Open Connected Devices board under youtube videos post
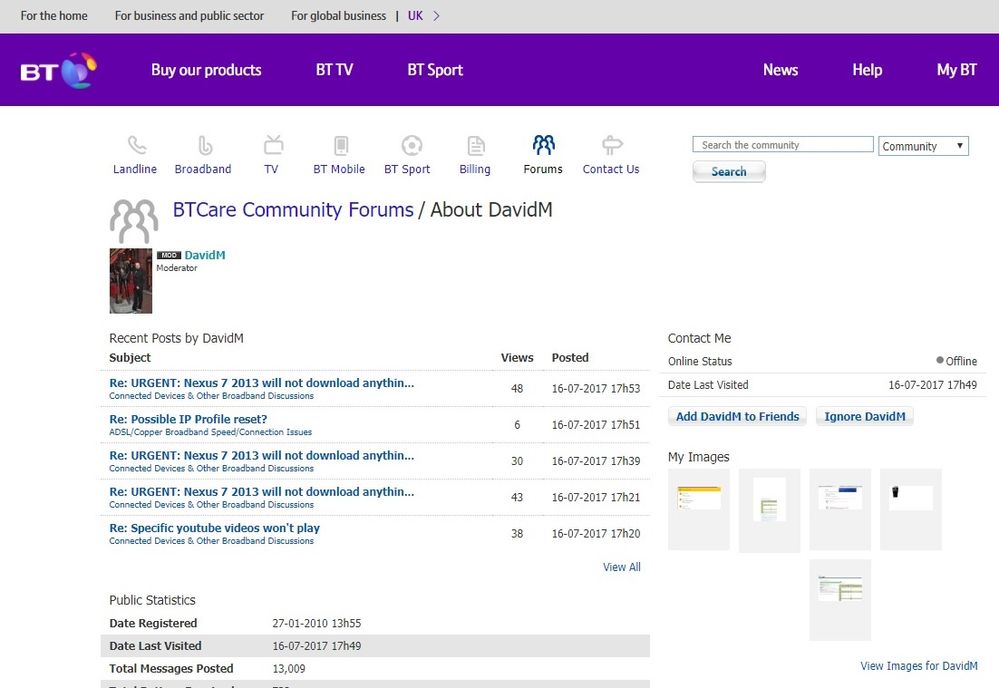 tap(211, 541)
